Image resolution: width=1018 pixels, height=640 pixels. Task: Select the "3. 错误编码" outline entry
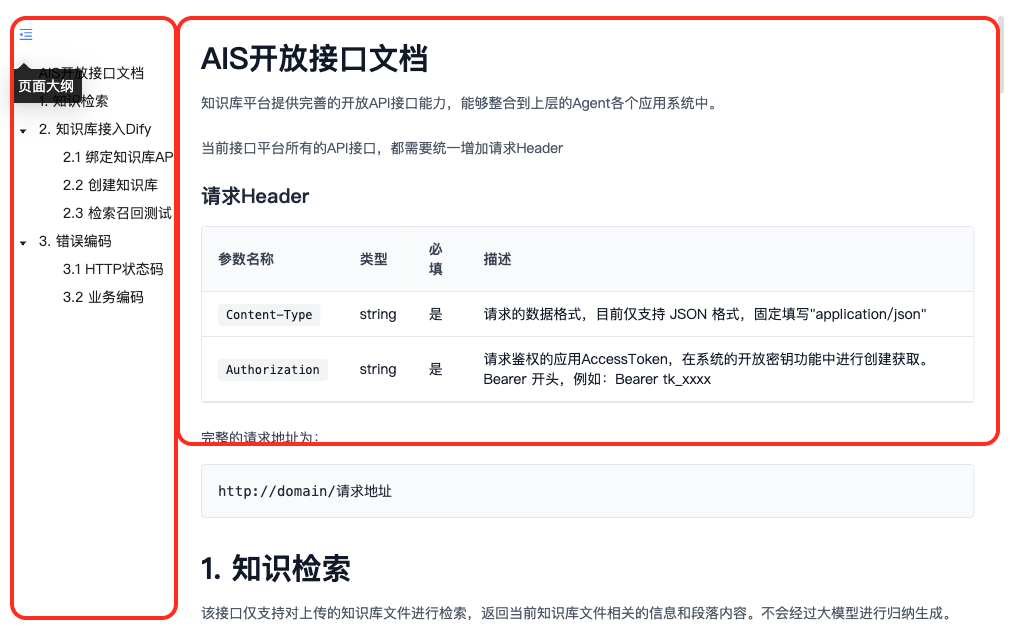click(75, 241)
